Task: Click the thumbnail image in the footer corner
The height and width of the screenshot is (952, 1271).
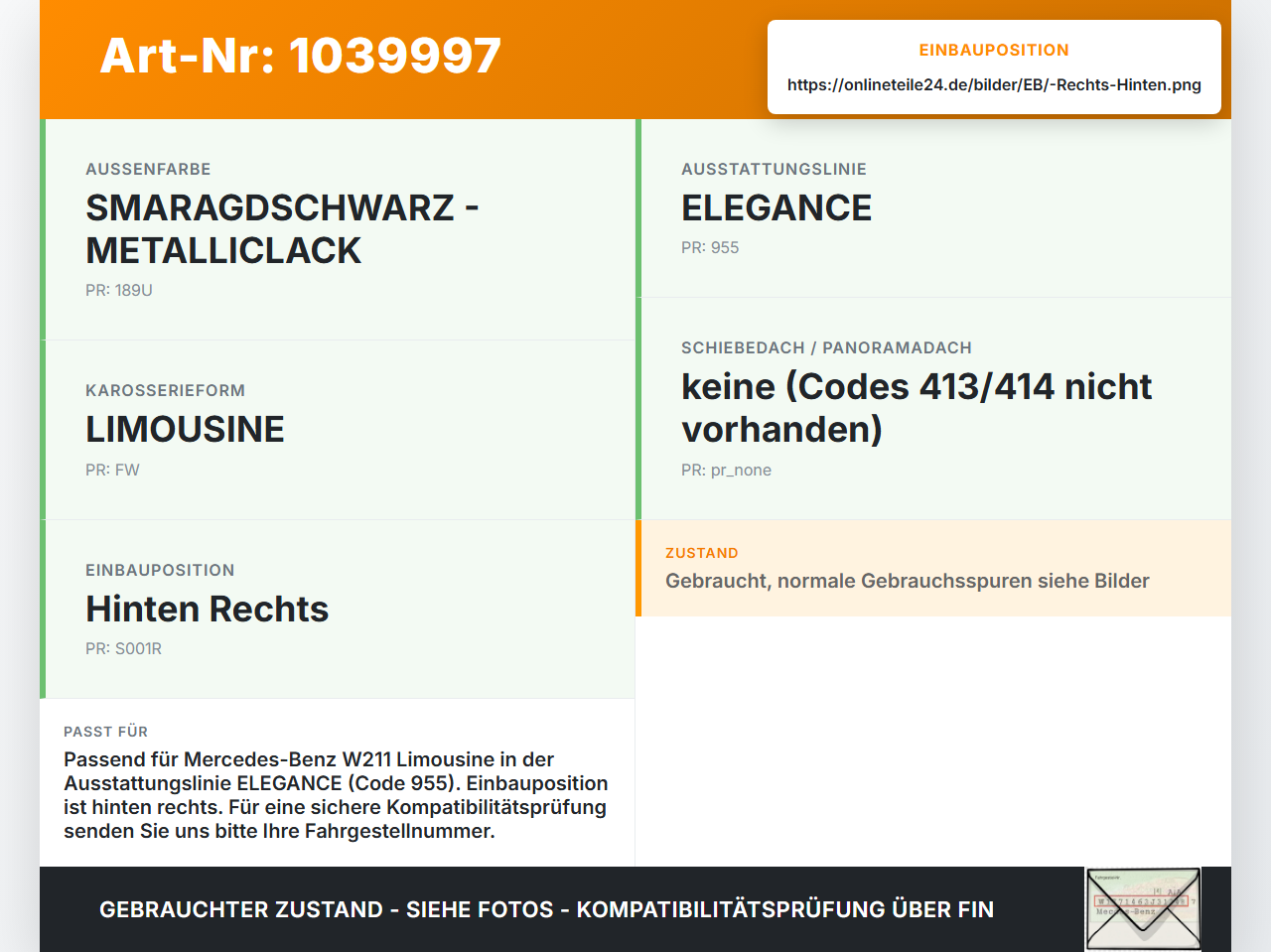Action: 1143,909
